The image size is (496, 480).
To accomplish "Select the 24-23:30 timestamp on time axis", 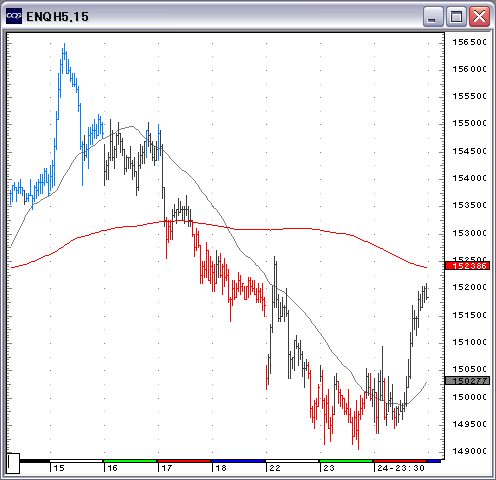I will pos(401,468).
